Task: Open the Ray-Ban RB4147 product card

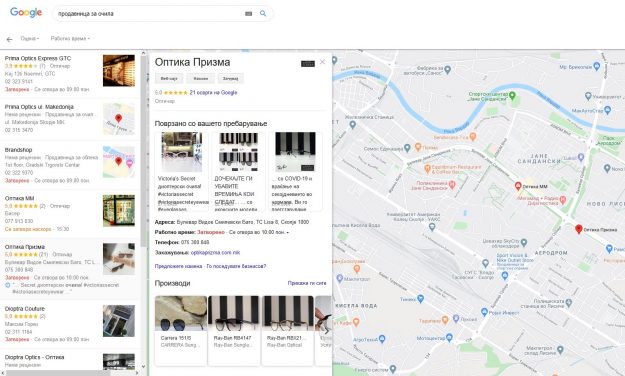Action: coord(234,331)
